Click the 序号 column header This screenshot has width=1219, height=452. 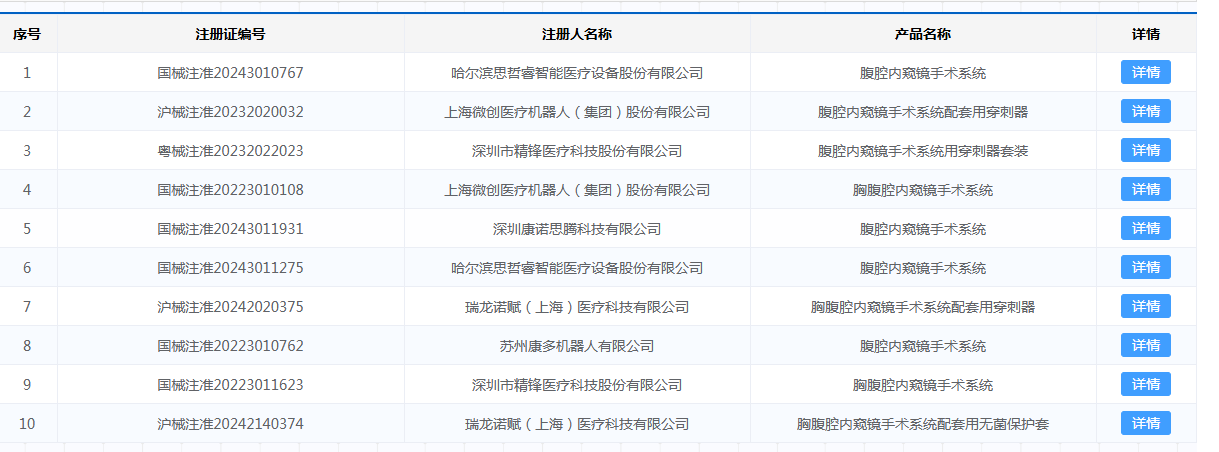click(x=27, y=34)
